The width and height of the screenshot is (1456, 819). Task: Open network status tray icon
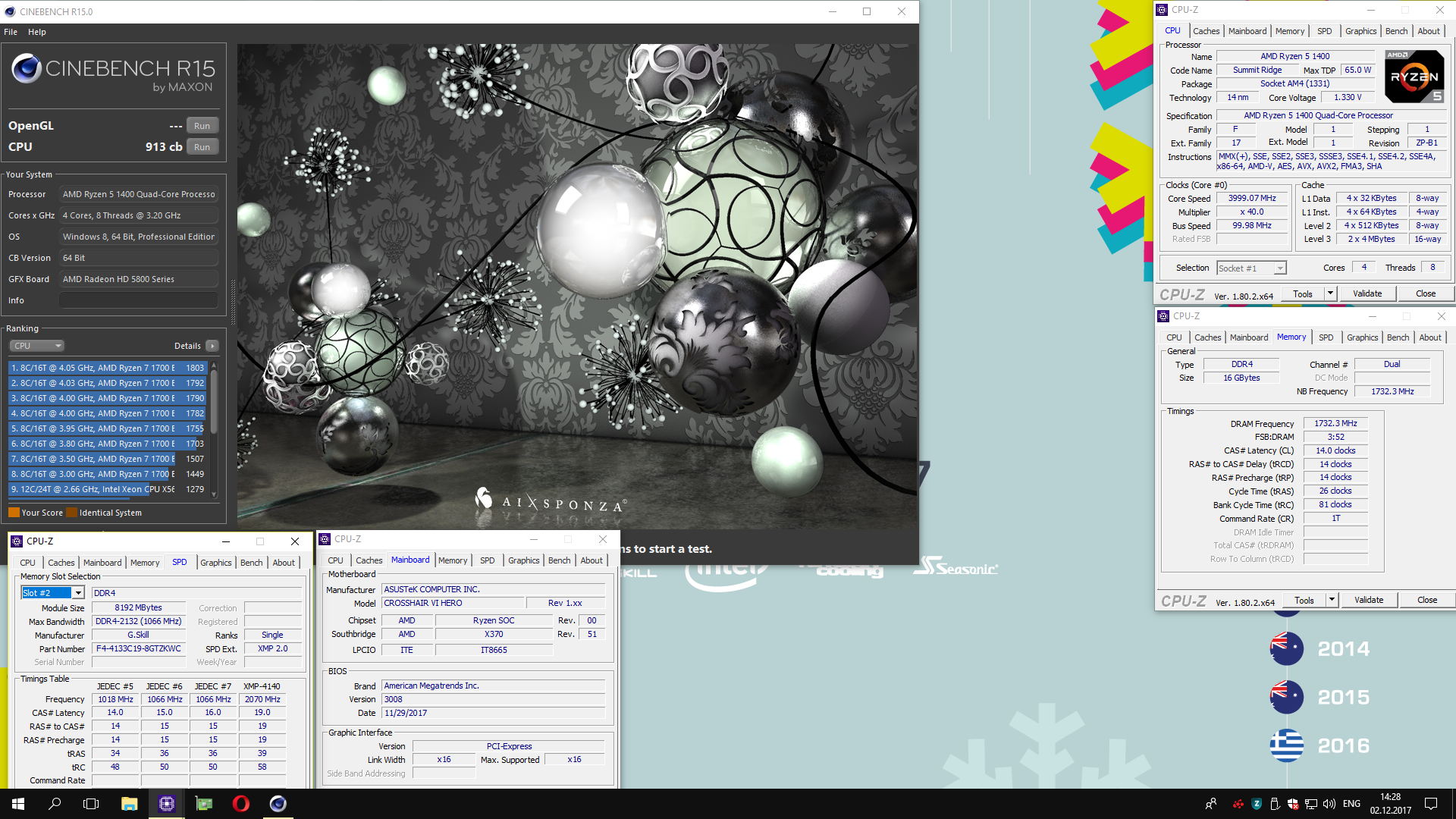pyautogui.click(x=1311, y=804)
